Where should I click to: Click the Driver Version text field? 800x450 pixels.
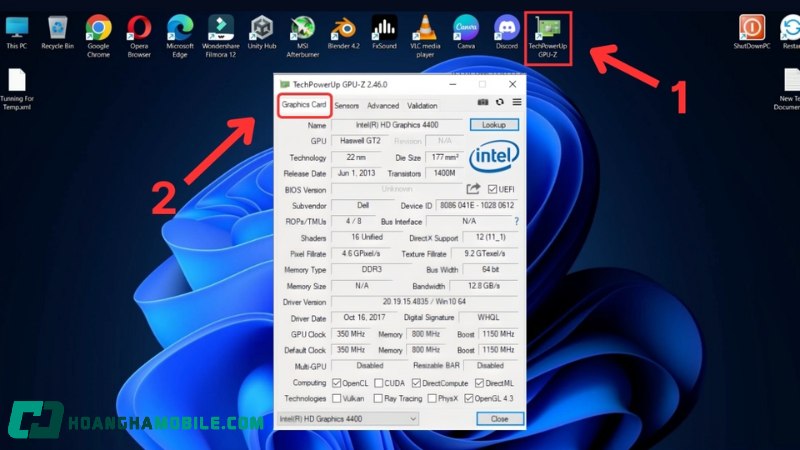click(x=424, y=301)
